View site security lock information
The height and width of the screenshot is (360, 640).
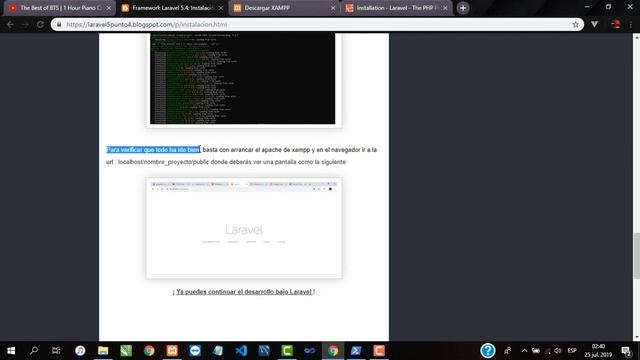click(x=59, y=24)
